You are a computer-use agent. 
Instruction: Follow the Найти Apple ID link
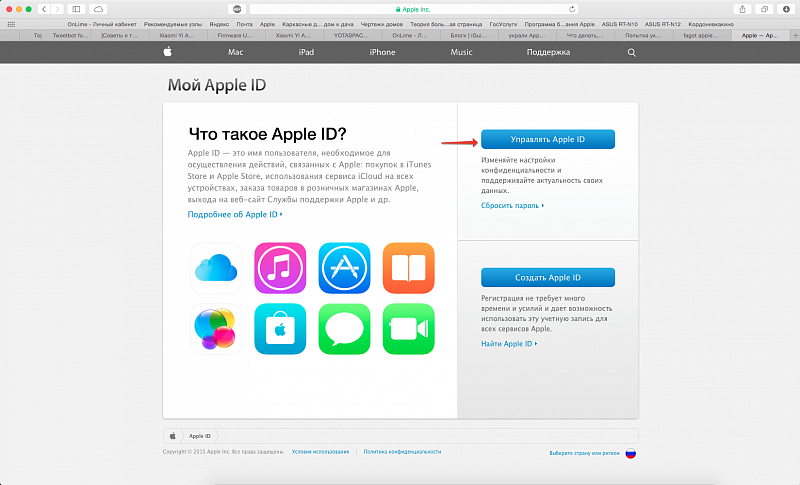coord(509,344)
